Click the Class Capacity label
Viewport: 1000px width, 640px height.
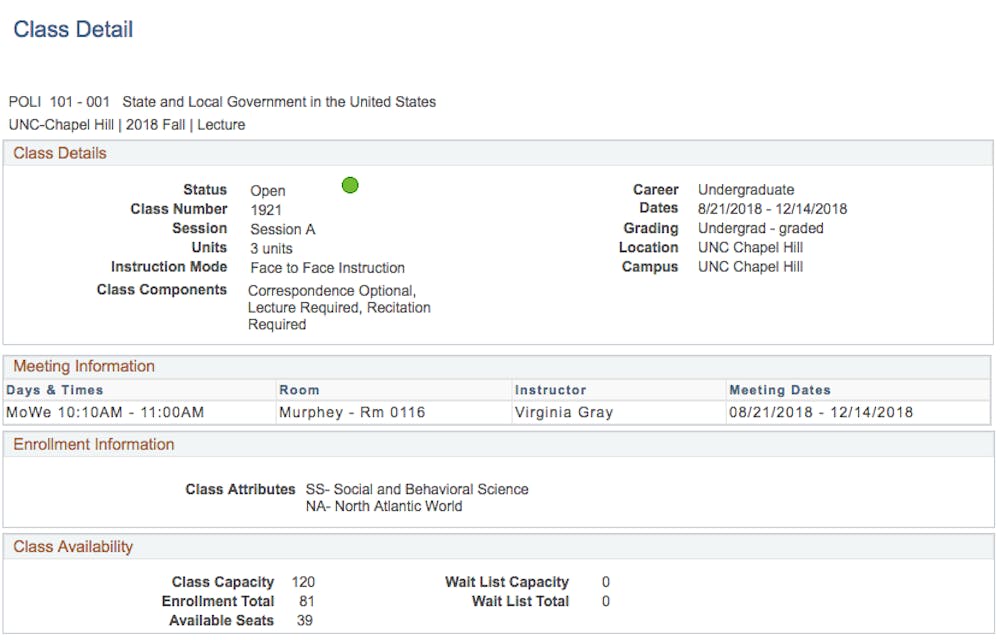click(x=223, y=582)
